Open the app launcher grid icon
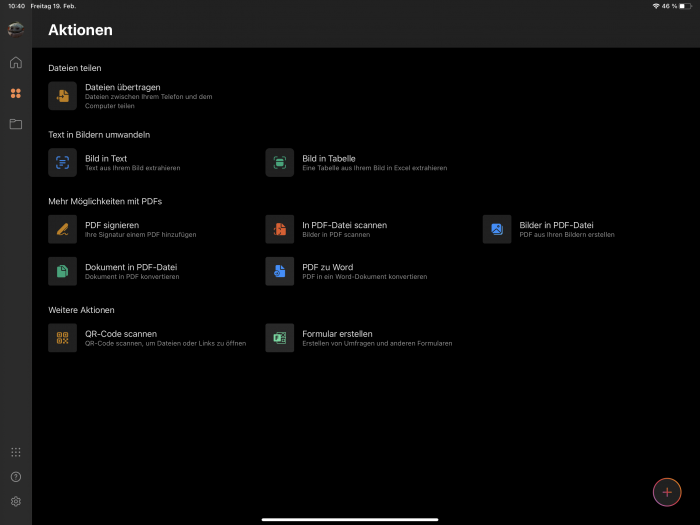 tap(16, 452)
